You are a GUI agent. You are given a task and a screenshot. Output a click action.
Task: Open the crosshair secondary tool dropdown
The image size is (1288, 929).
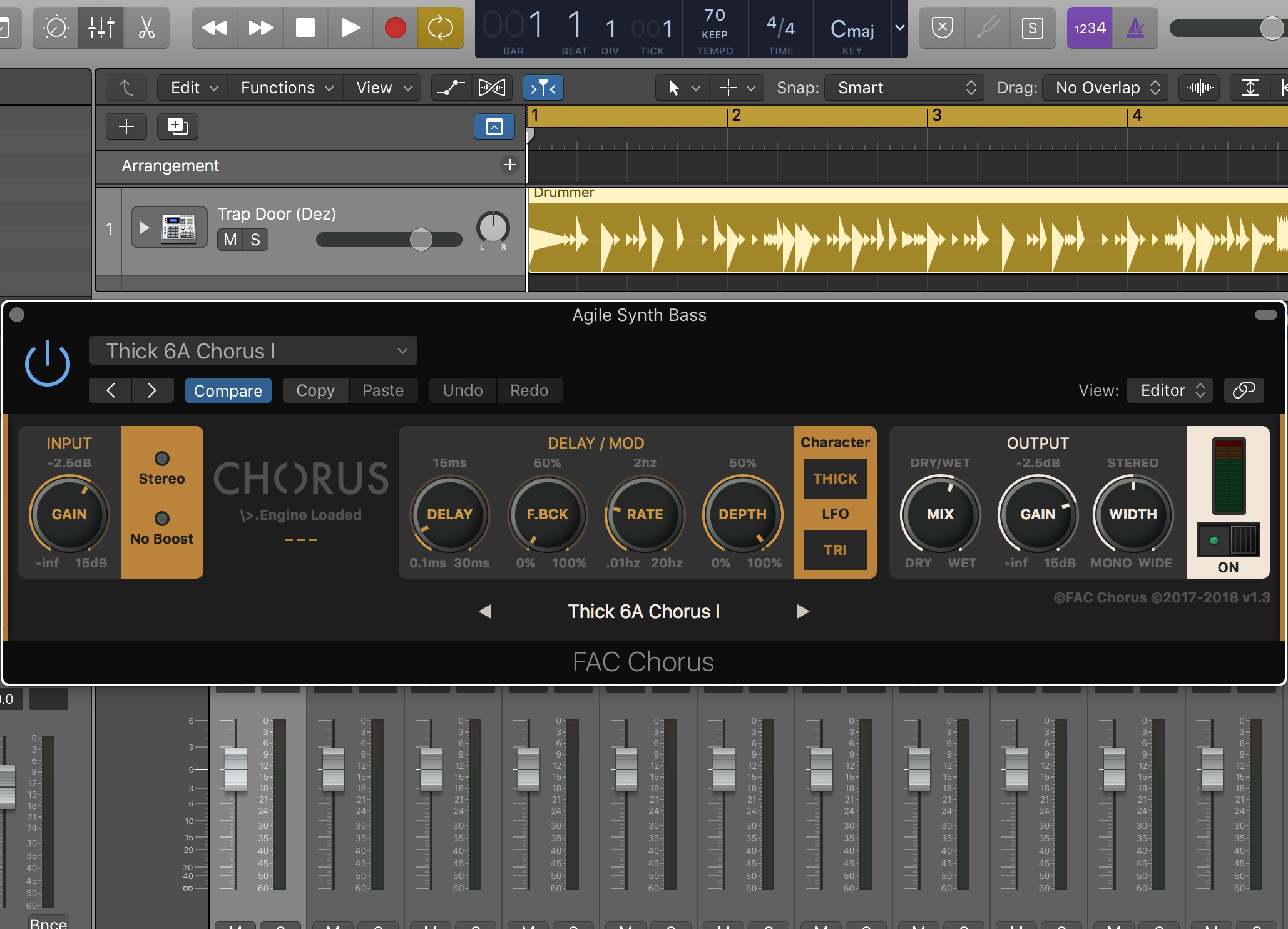pos(737,88)
